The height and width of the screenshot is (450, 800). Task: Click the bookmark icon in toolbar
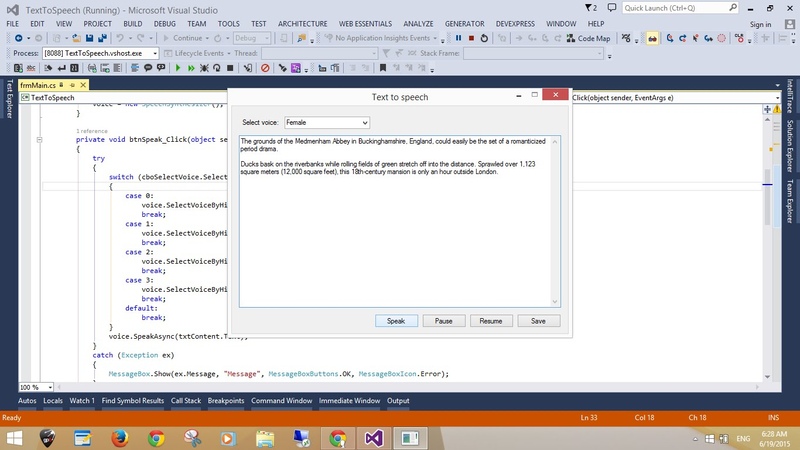click(383, 68)
